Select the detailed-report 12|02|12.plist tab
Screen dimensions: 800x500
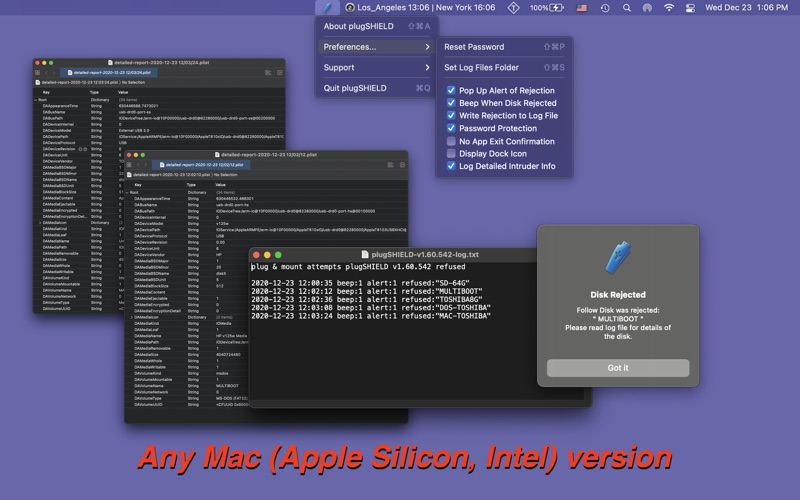[x=201, y=165]
